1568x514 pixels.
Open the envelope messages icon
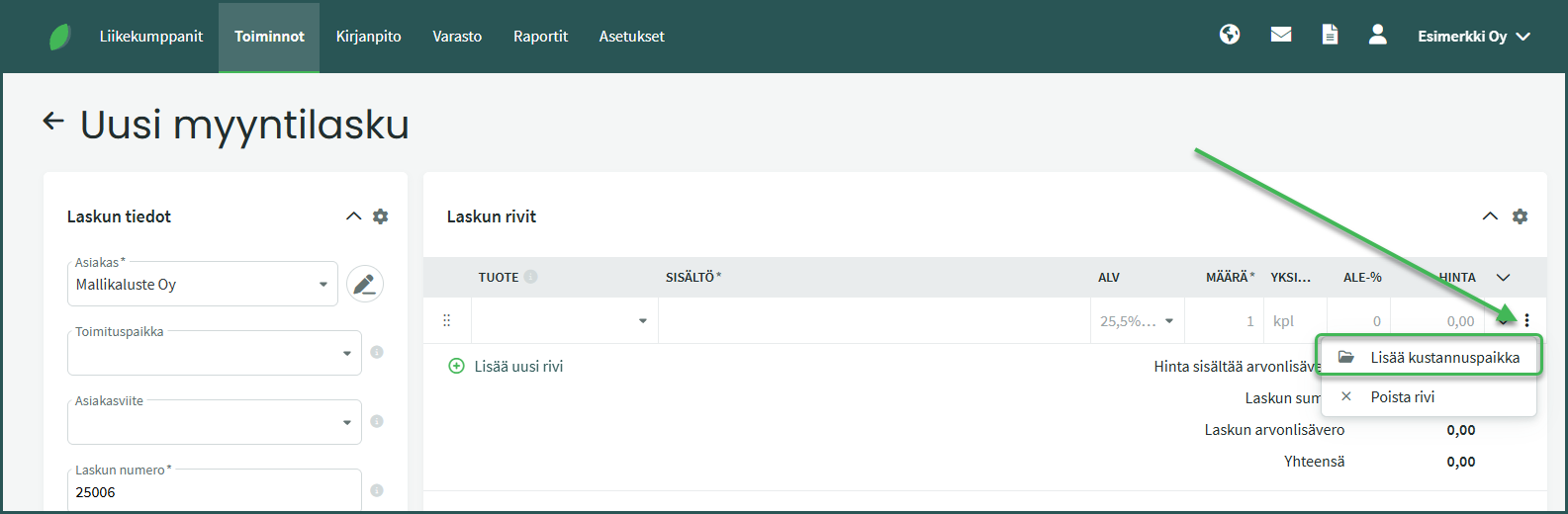pos(1281,35)
